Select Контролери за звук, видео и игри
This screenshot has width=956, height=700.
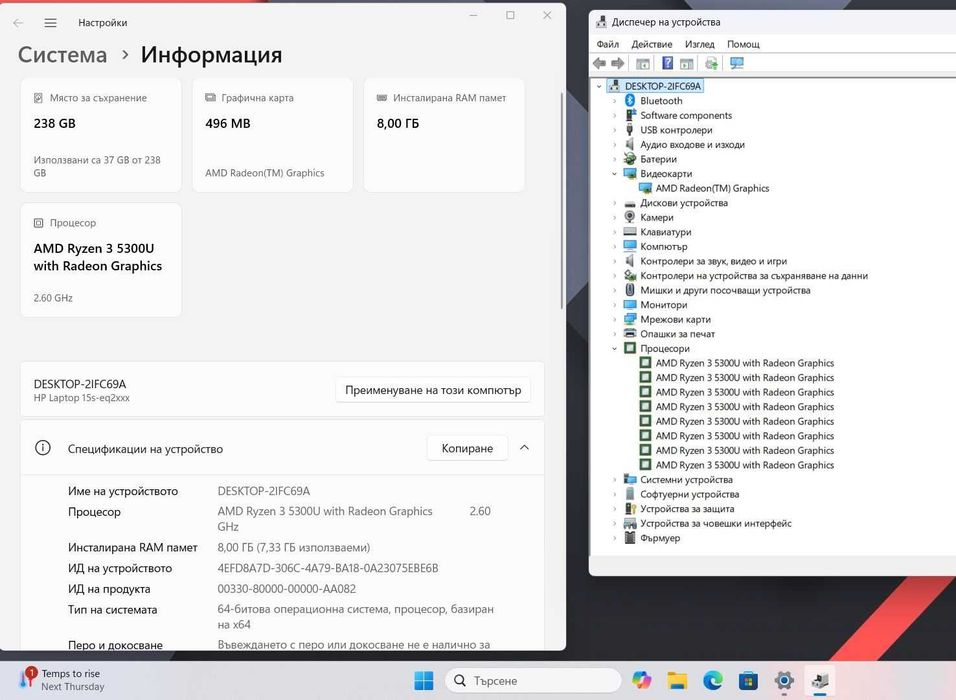[713, 261]
